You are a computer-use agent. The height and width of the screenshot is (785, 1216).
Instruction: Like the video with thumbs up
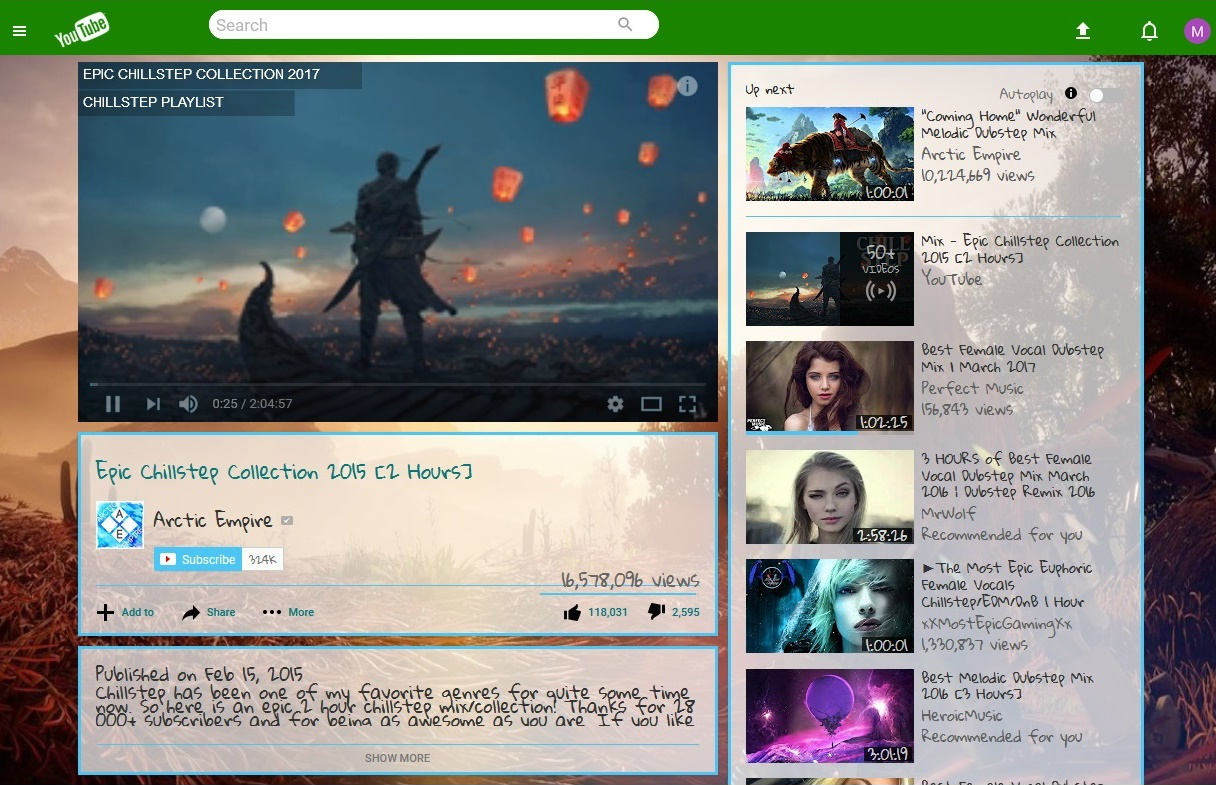[572, 612]
